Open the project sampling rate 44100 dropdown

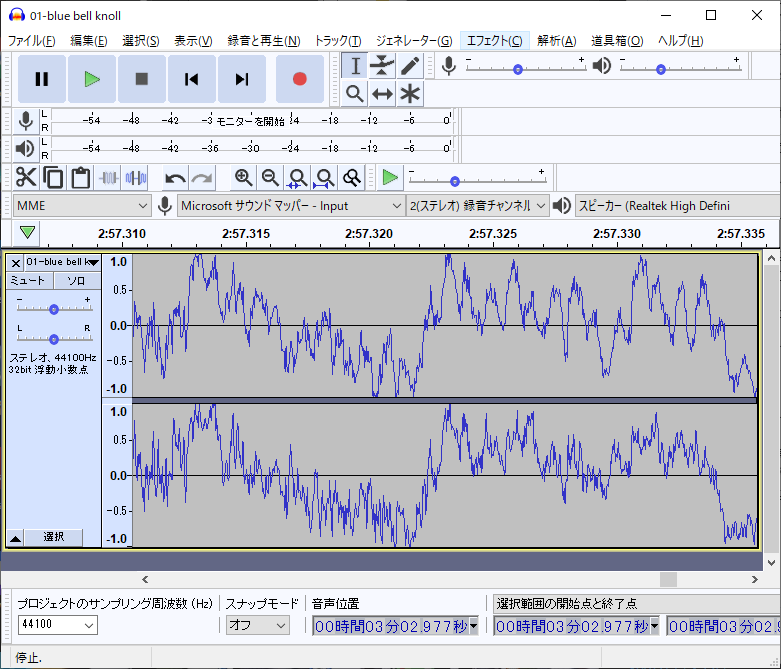coord(58,625)
